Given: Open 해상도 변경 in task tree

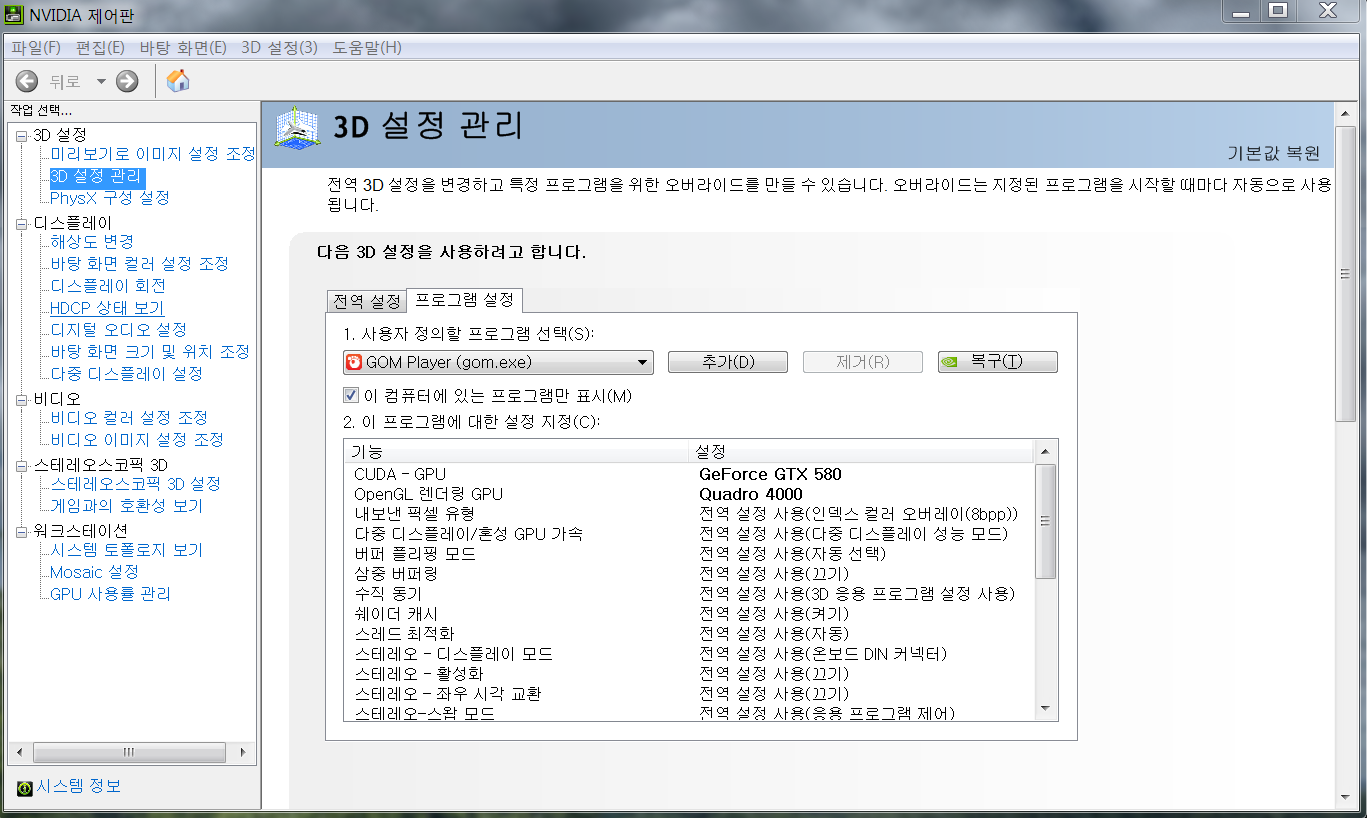Looking at the screenshot, I should 92,242.
